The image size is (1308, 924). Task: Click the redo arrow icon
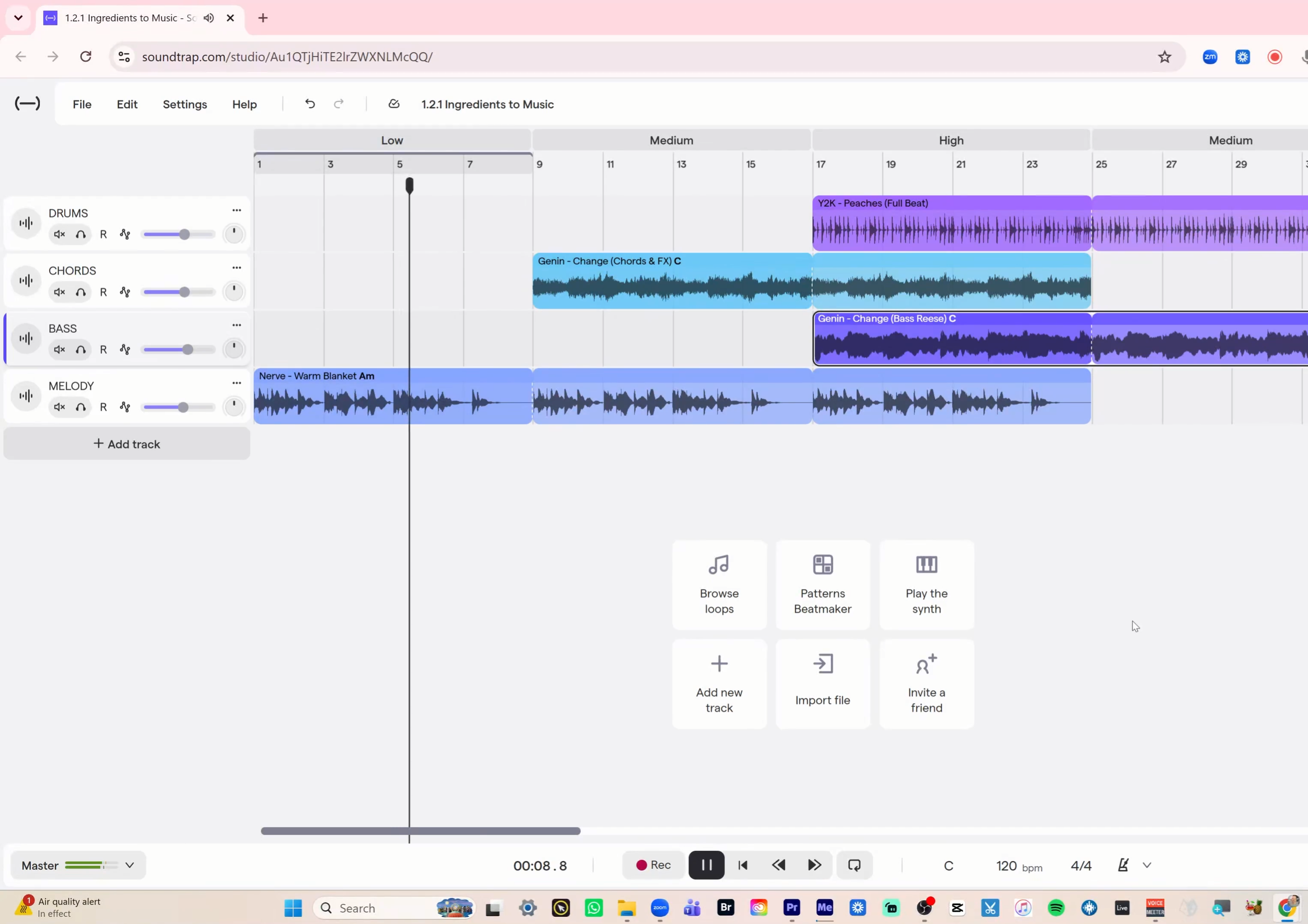point(339,104)
